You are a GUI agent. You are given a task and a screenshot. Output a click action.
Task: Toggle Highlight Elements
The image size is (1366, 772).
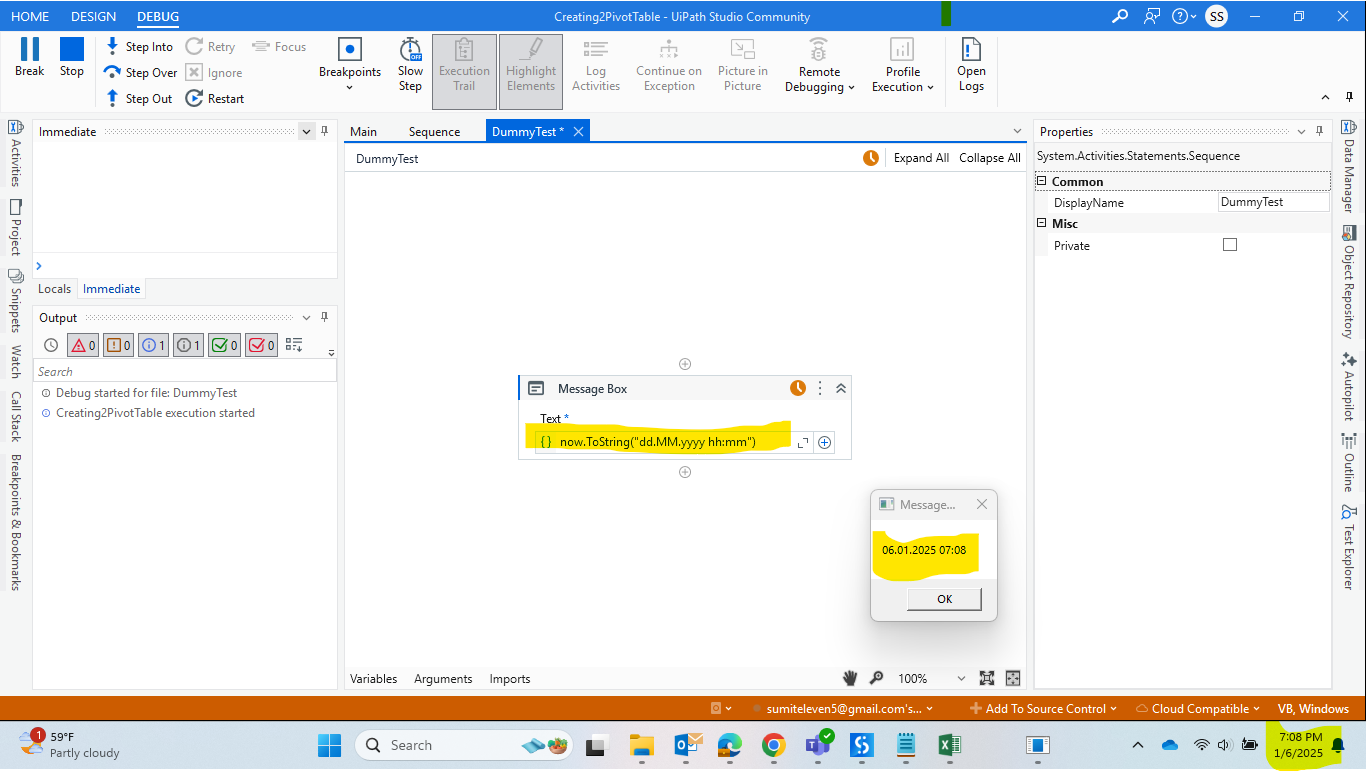pyautogui.click(x=531, y=71)
